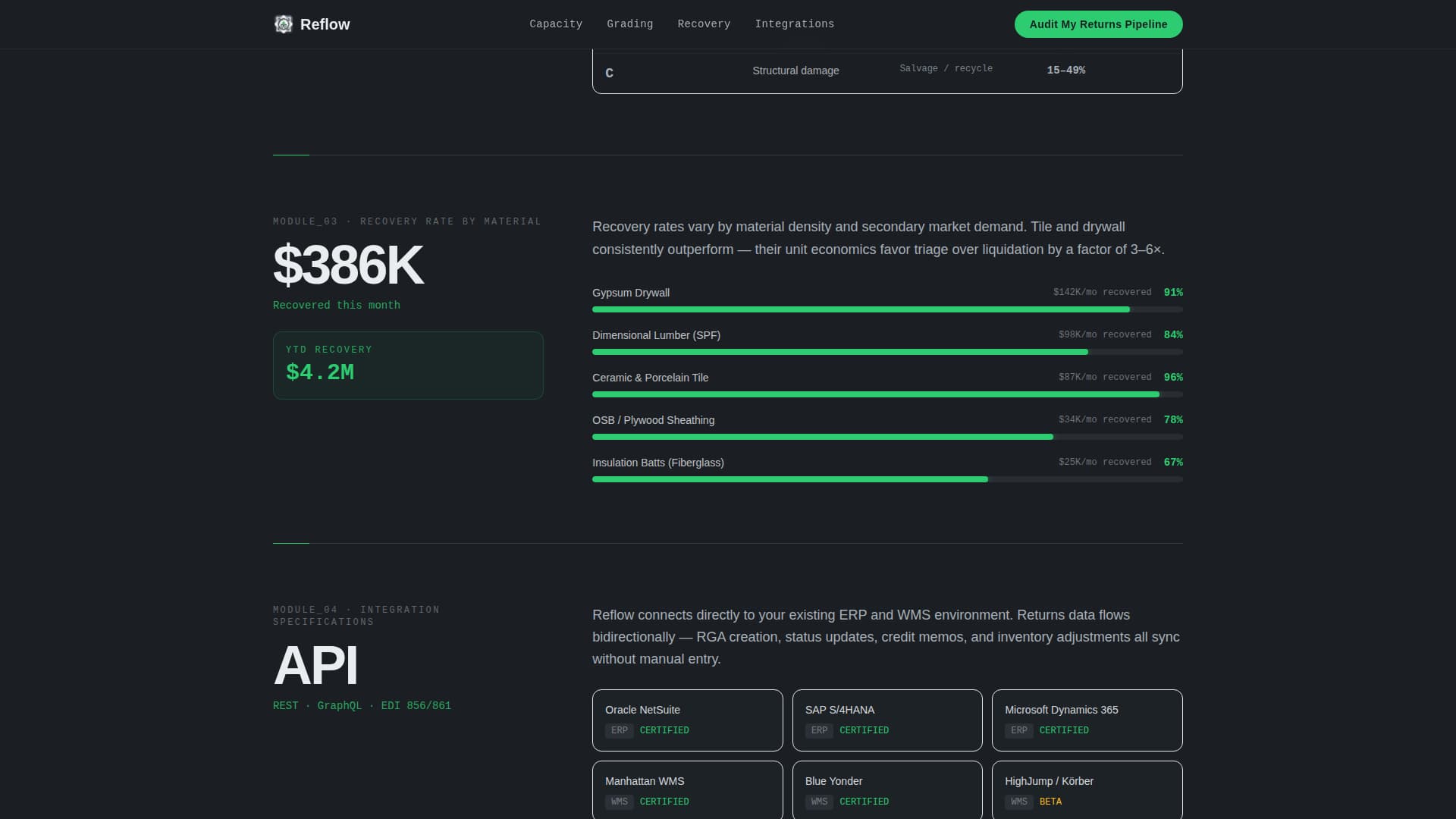
Task: Click CERTIFIED status on Microsoft Dynamics 365
Action: 1064,730
